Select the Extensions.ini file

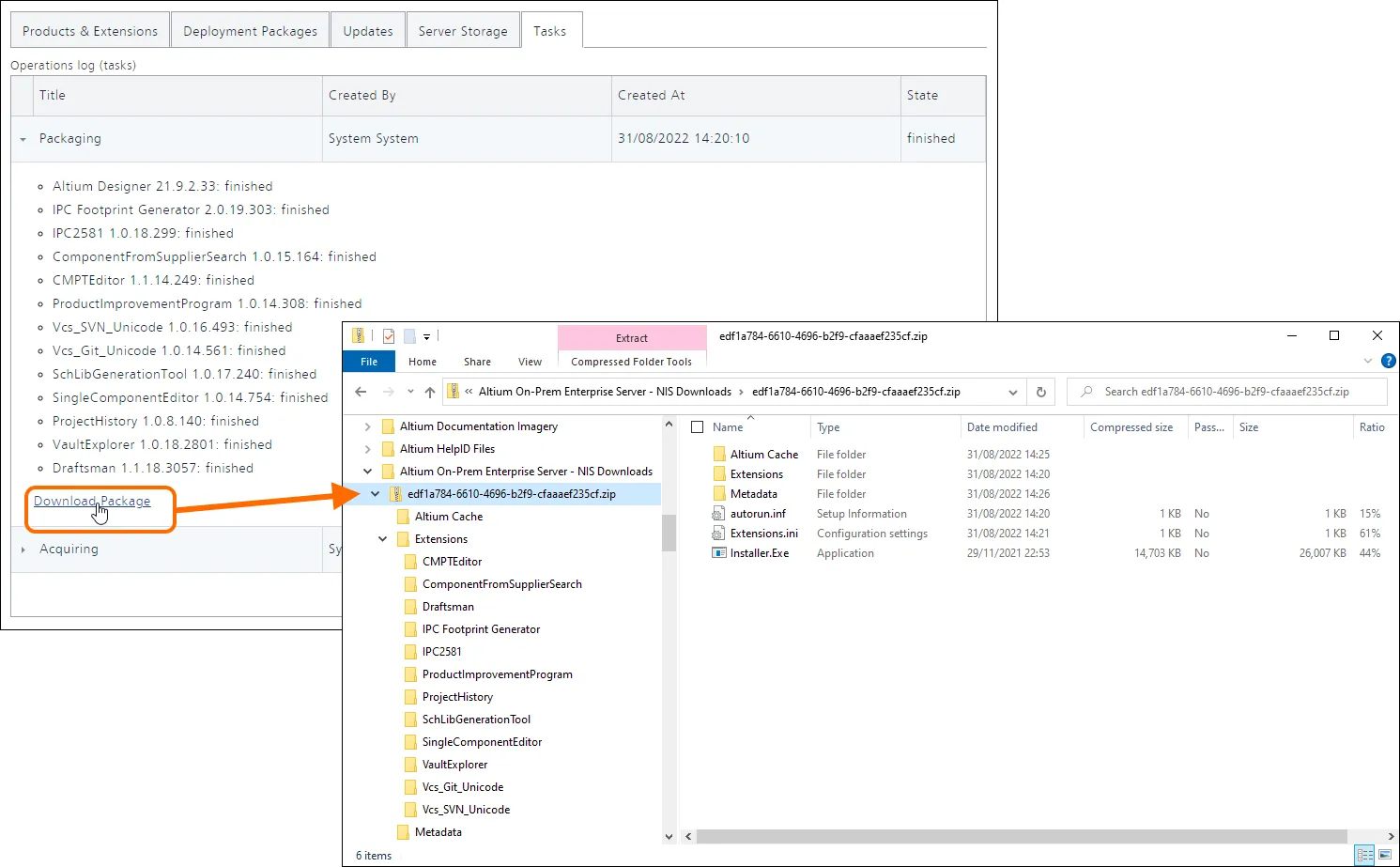point(764,534)
